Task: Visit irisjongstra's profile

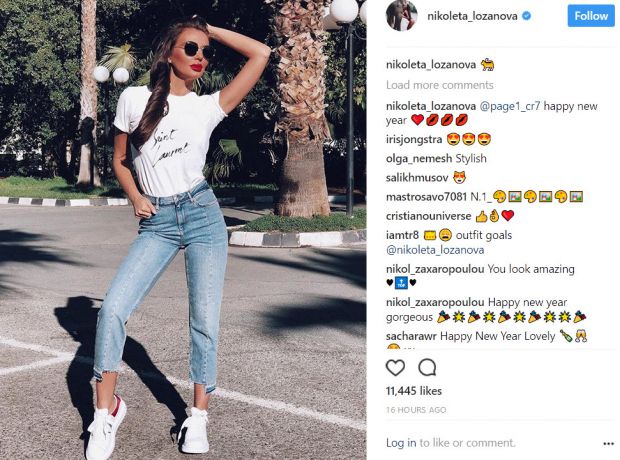Action: [x=414, y=139]
